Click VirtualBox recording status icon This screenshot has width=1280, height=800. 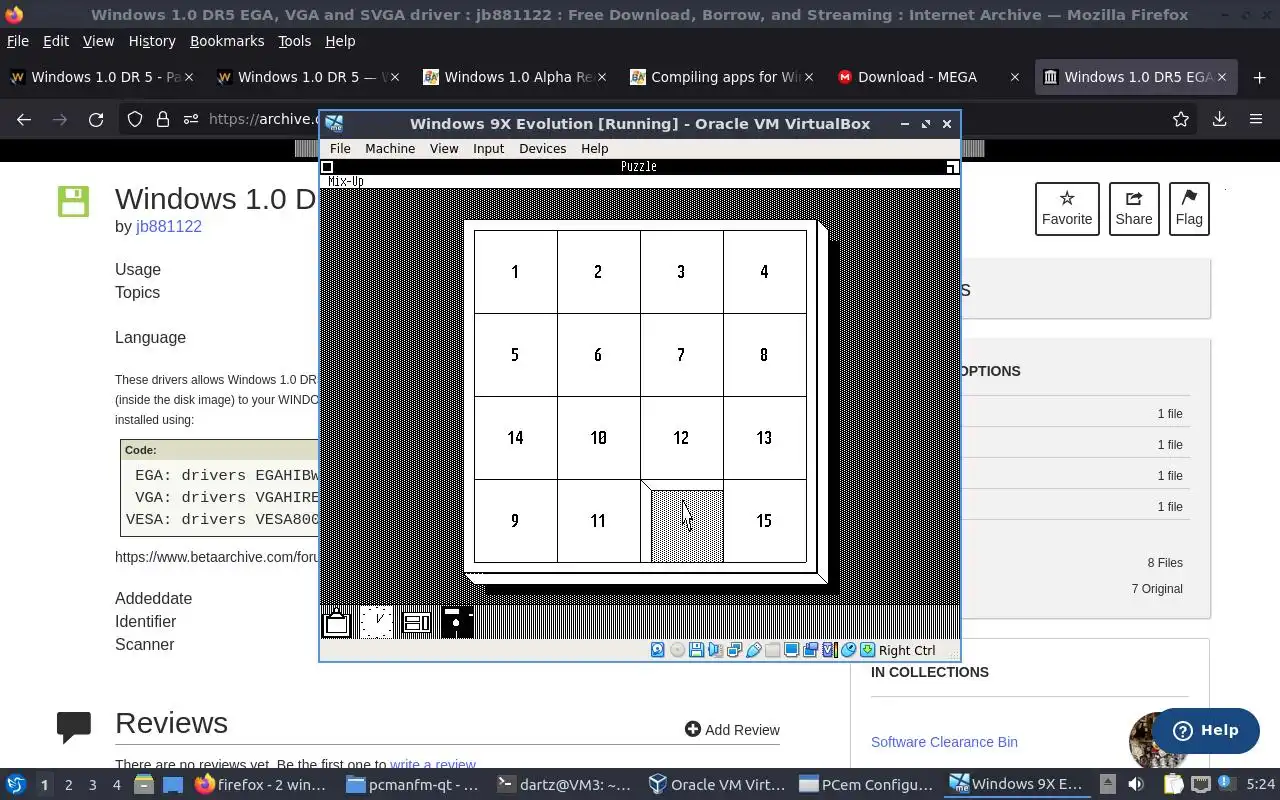810,650
